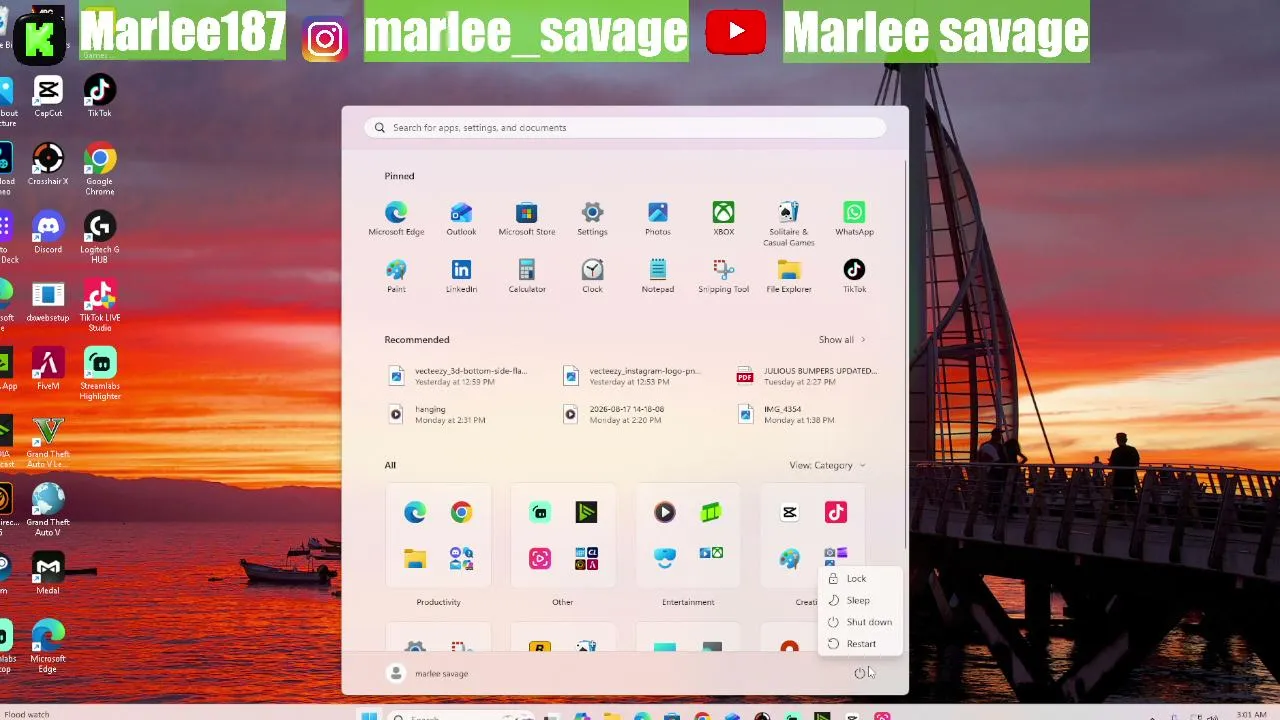
Task: Click Show all recommended items
Action: point(841,340)
